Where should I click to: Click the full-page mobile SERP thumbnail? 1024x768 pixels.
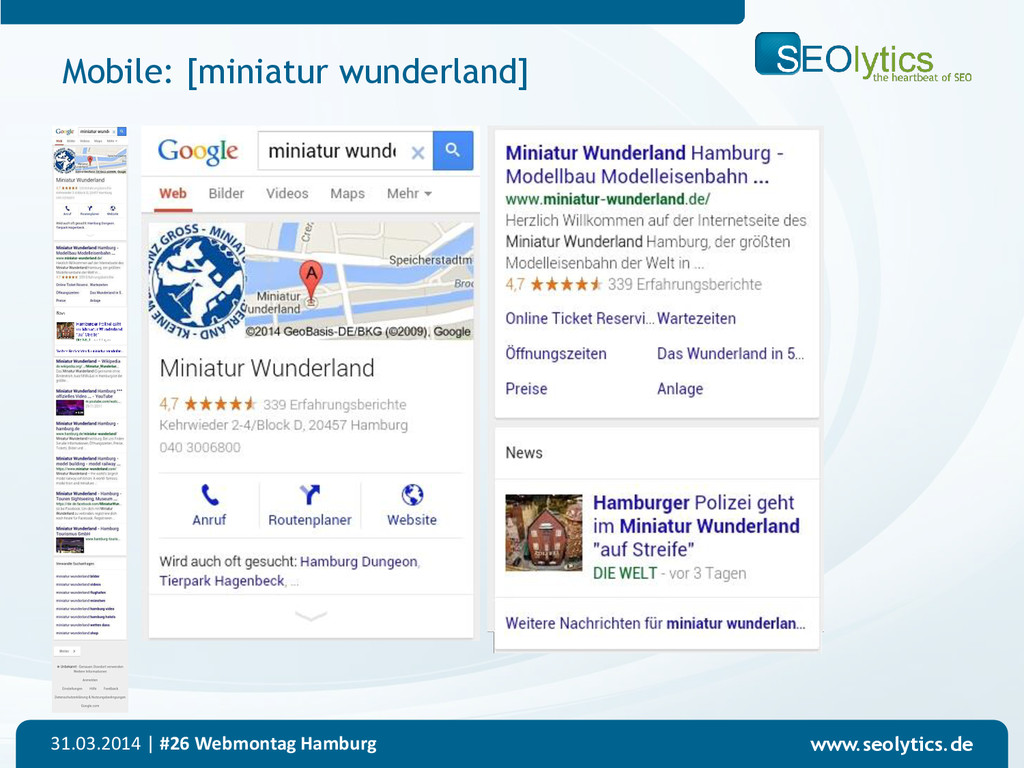(90, 418)
